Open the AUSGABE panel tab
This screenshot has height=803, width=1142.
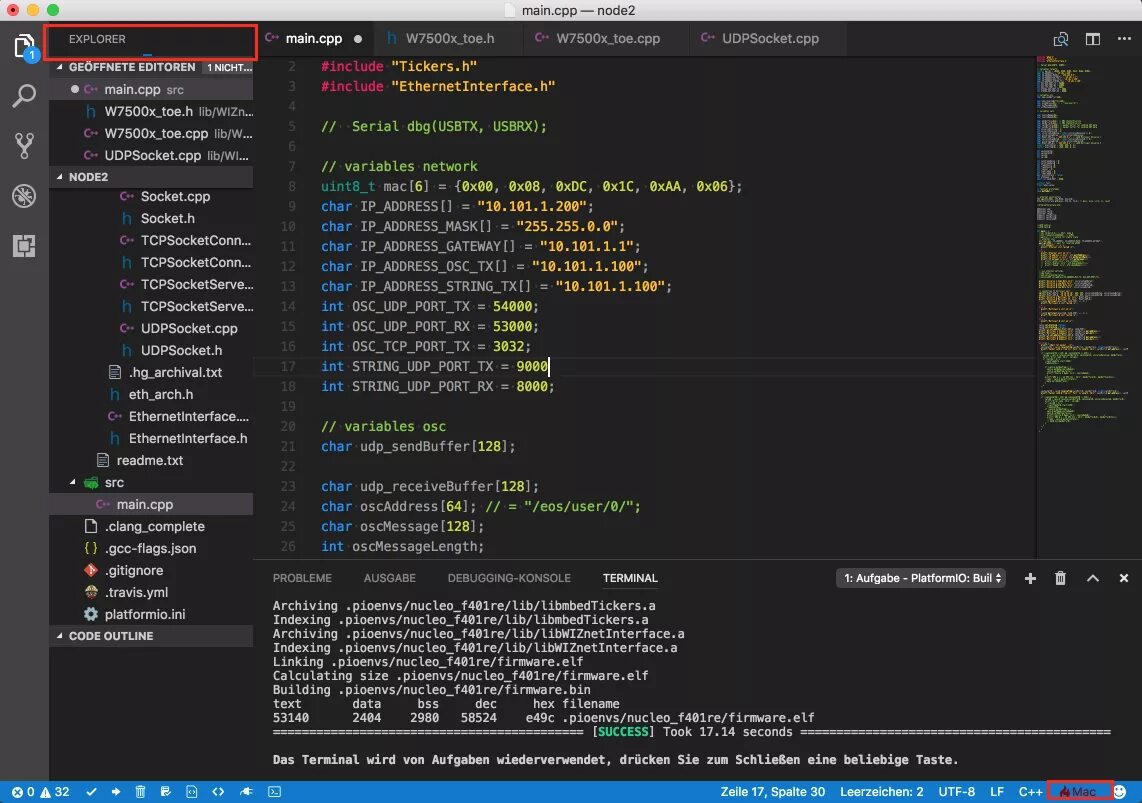coord(390,578)
